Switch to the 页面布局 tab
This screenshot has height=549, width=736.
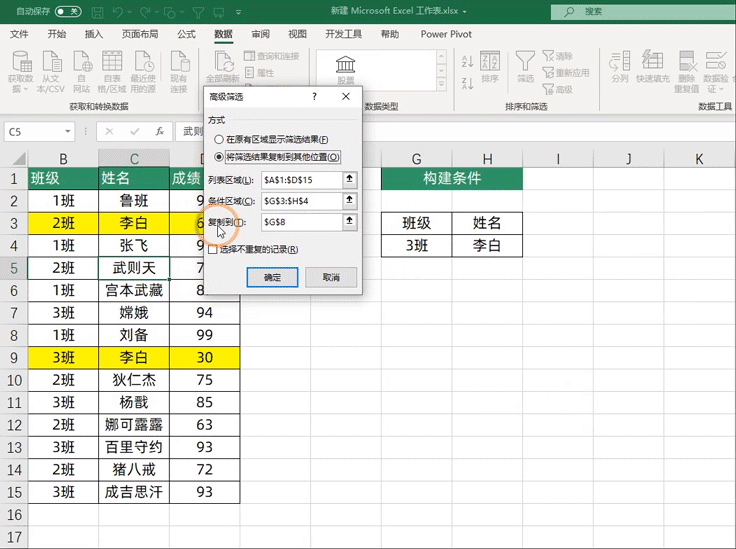pyautogui.click(x=140, y=34)
